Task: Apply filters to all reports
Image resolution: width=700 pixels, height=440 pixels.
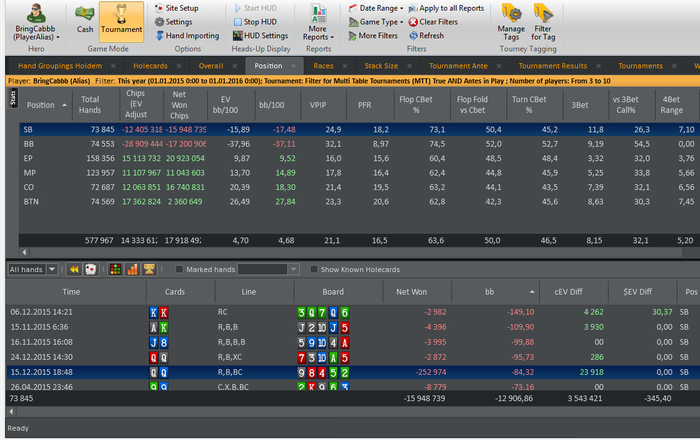Action: (446, 8)
